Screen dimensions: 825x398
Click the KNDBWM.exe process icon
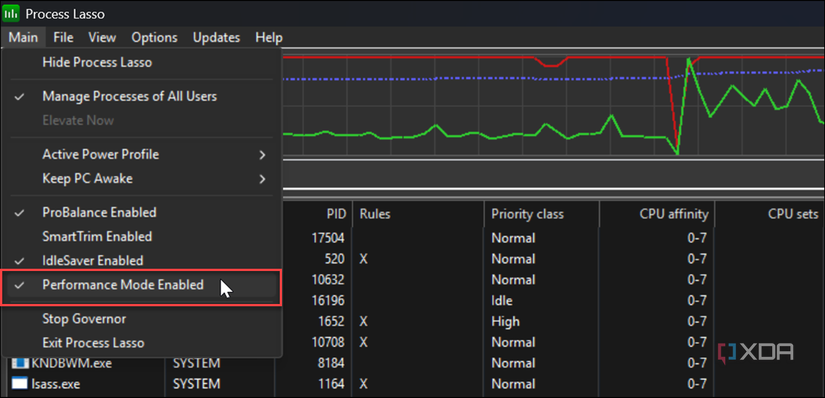coord(19,363)
